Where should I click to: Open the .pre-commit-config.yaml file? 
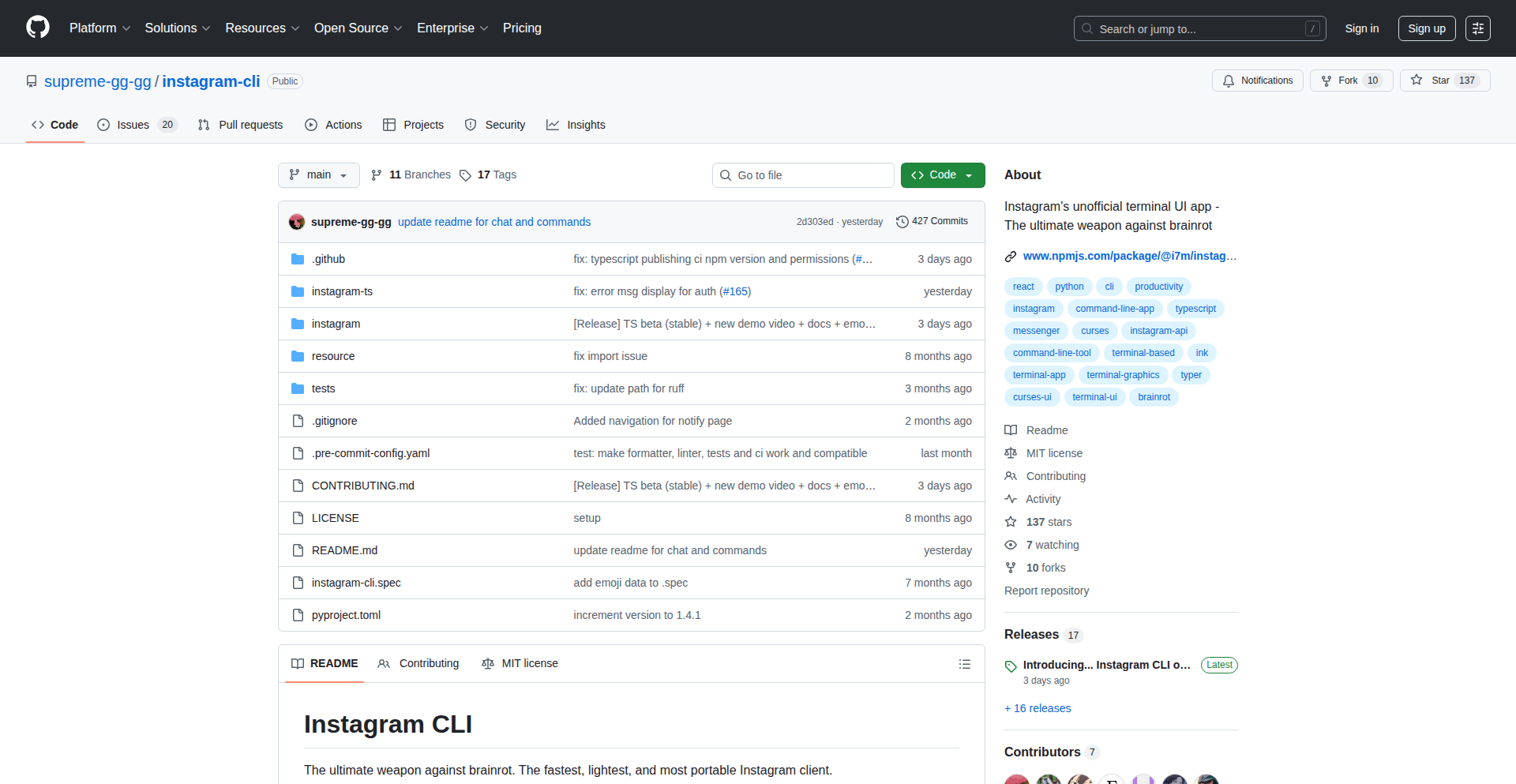[371, 453]
